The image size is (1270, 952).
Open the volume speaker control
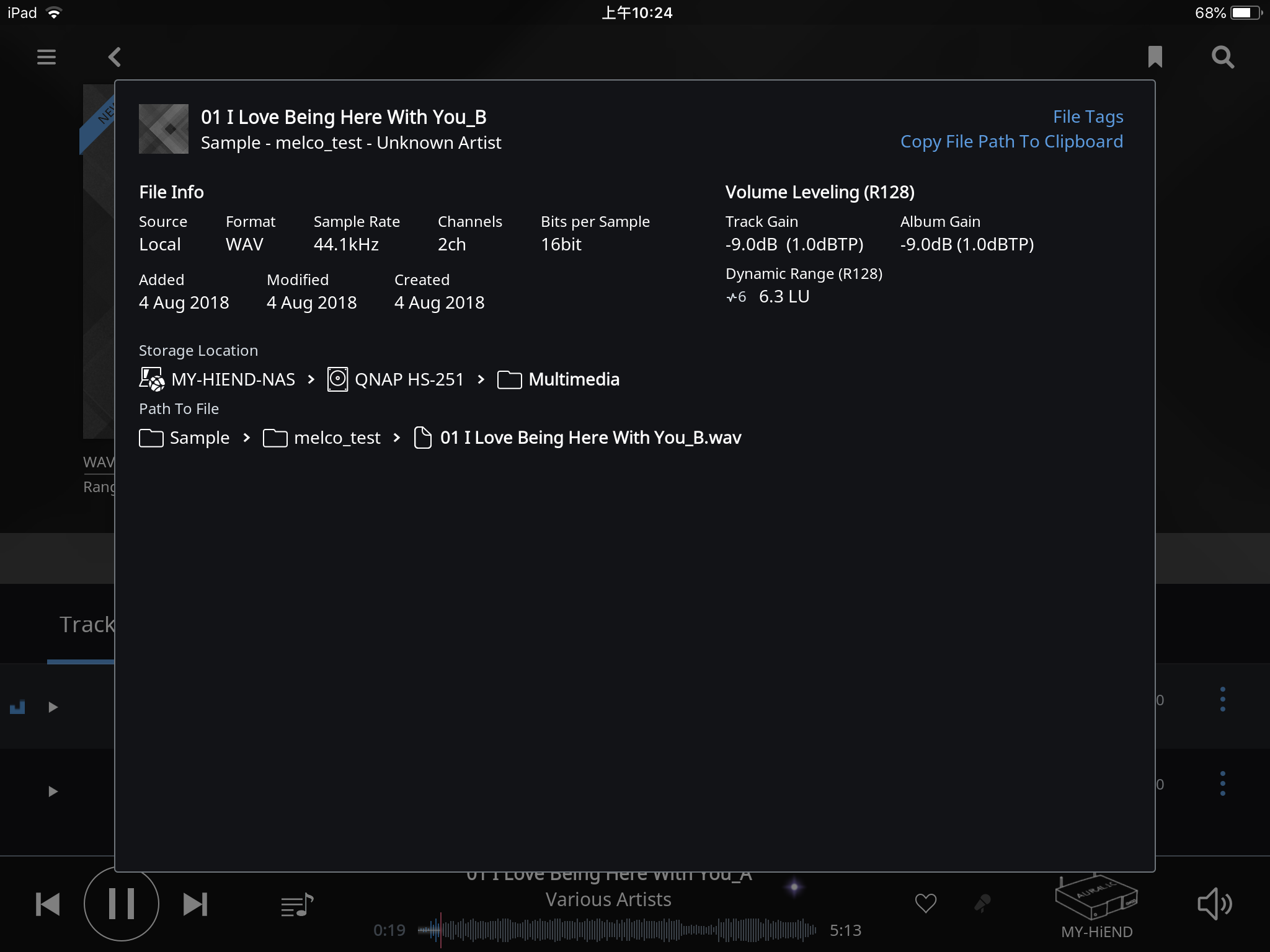click(x=1214, y=904)
